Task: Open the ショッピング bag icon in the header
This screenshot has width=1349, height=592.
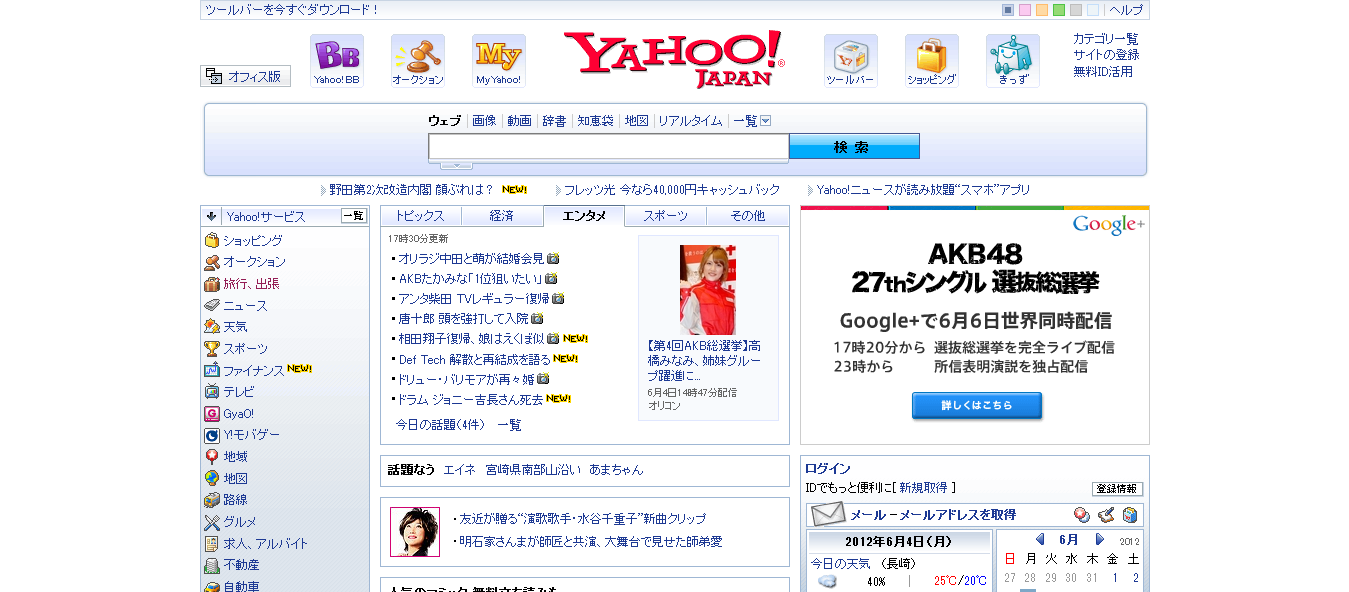Action: pyautogui.click(x=932, y=61)
